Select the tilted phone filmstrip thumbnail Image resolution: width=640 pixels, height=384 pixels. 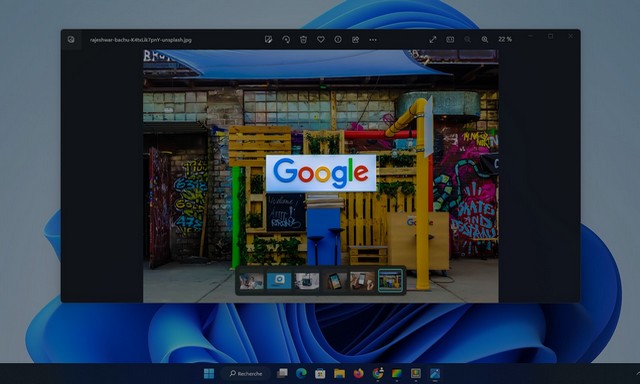(x=335, y=281)
